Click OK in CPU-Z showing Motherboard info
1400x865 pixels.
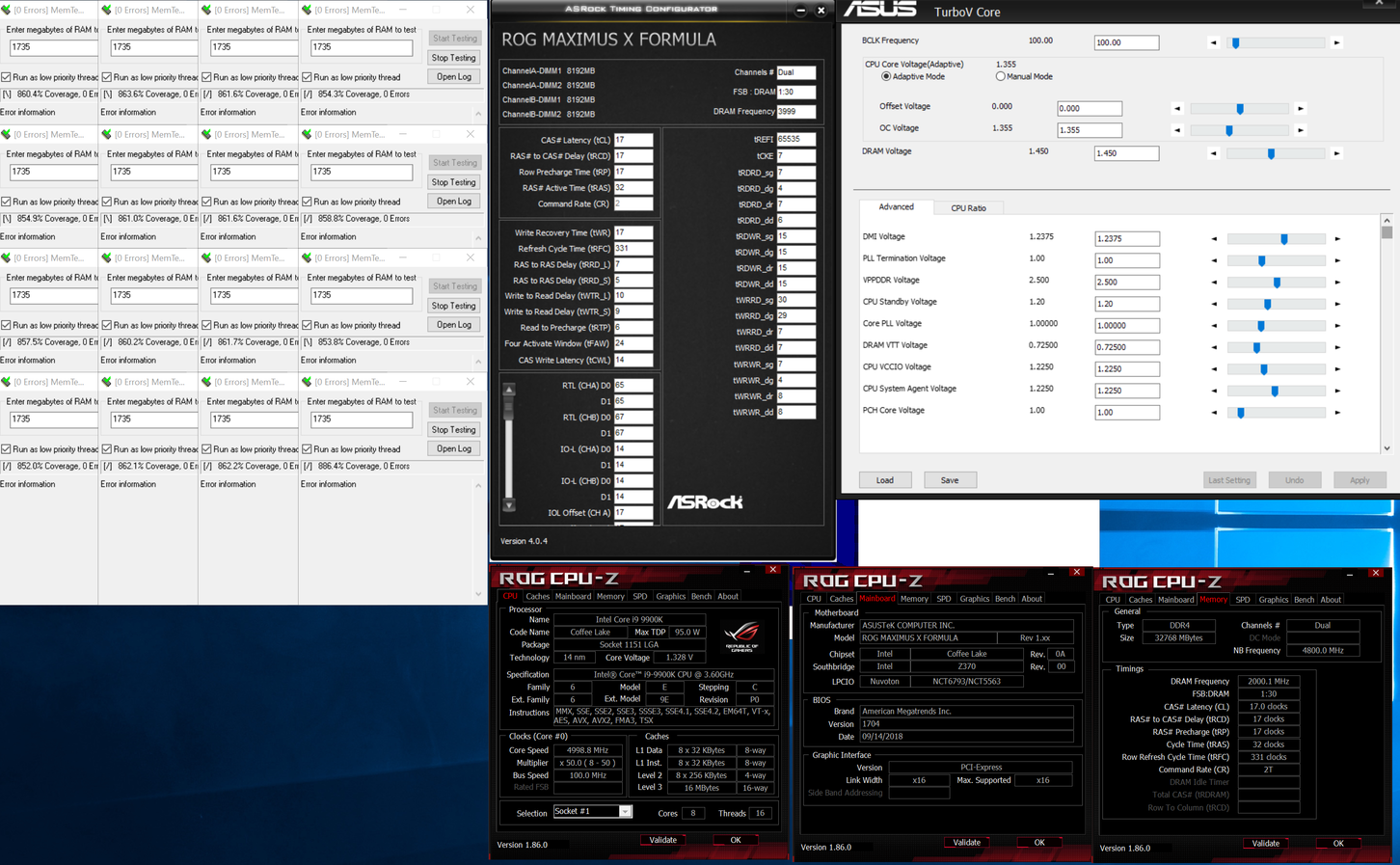click(x=1038, y=843)
